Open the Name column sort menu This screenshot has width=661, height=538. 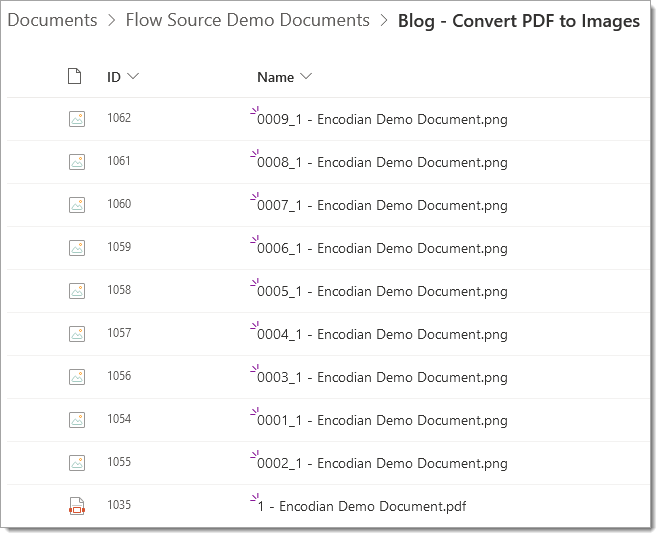click(306, 76)
